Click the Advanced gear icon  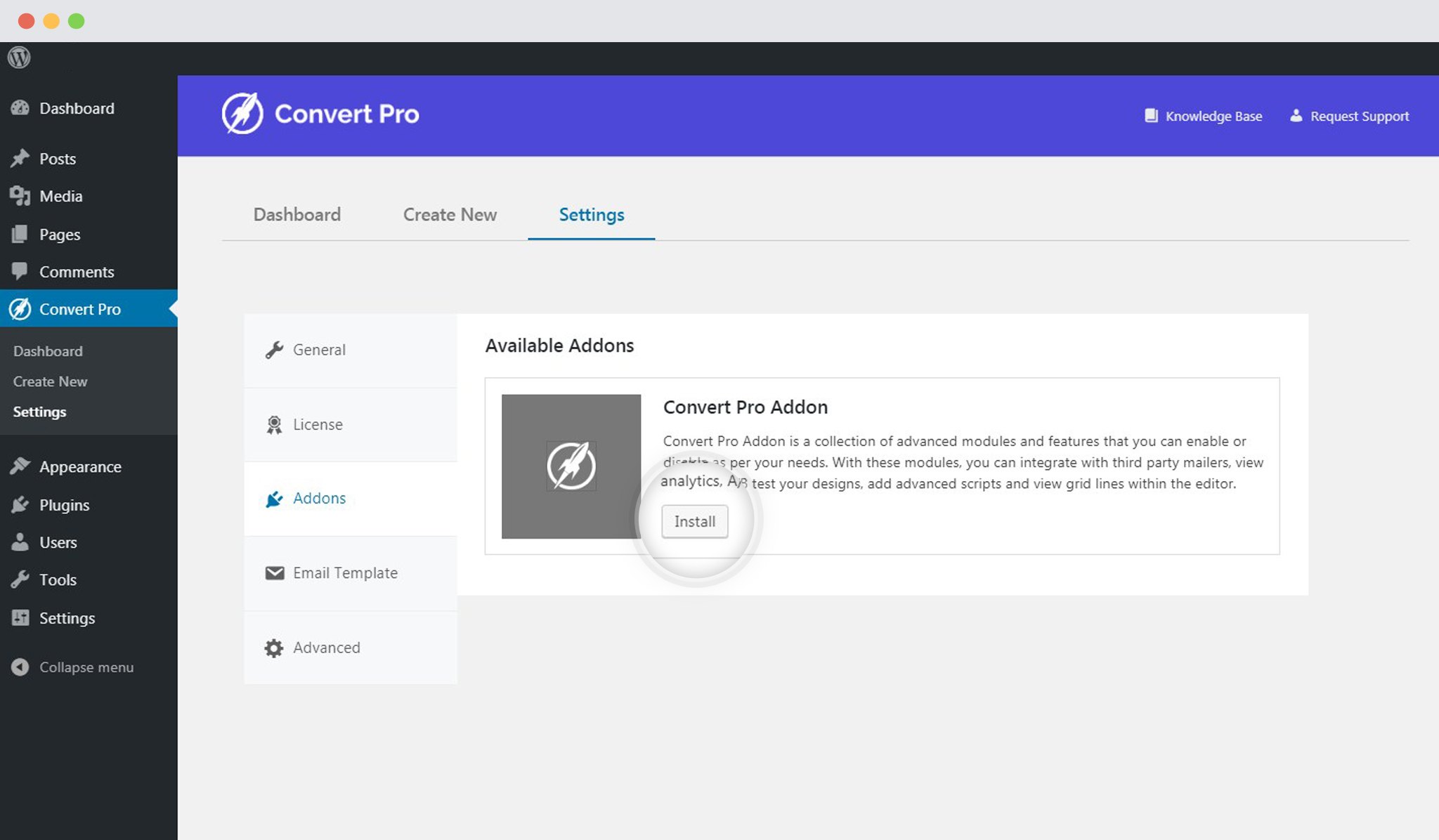point(274,648)
